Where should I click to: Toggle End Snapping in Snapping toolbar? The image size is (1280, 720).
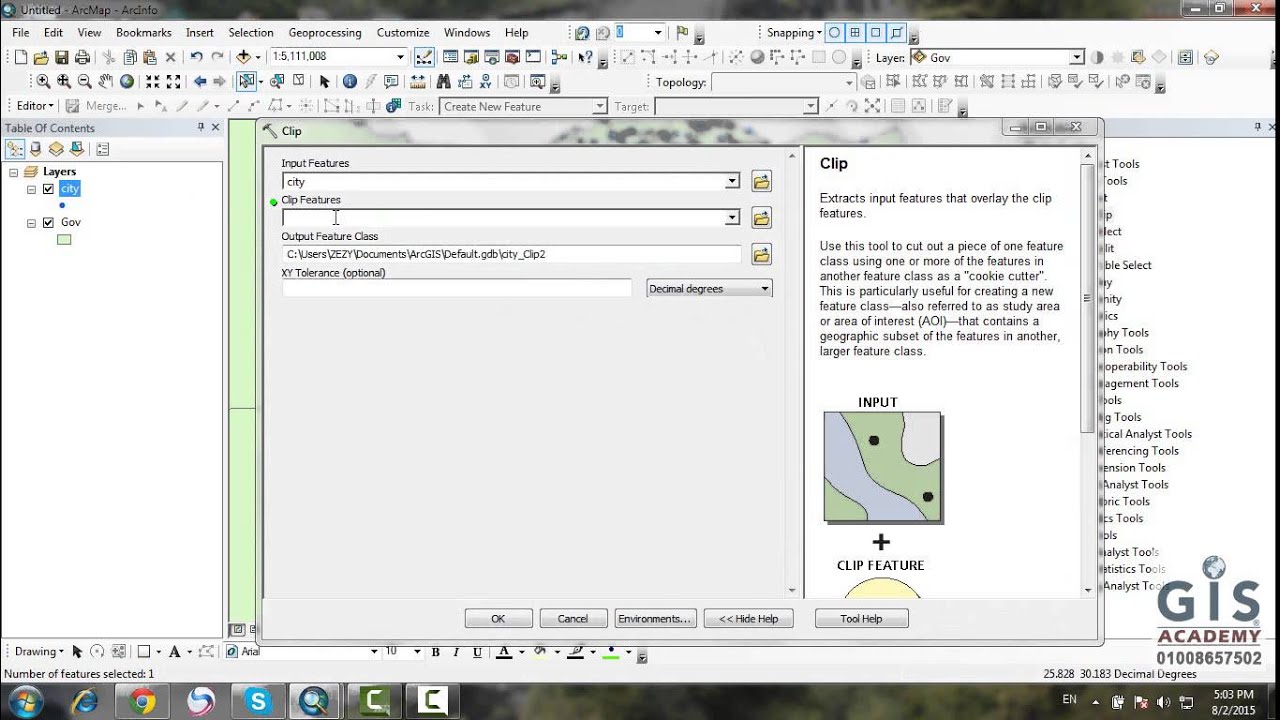click(x=855, y=32)
